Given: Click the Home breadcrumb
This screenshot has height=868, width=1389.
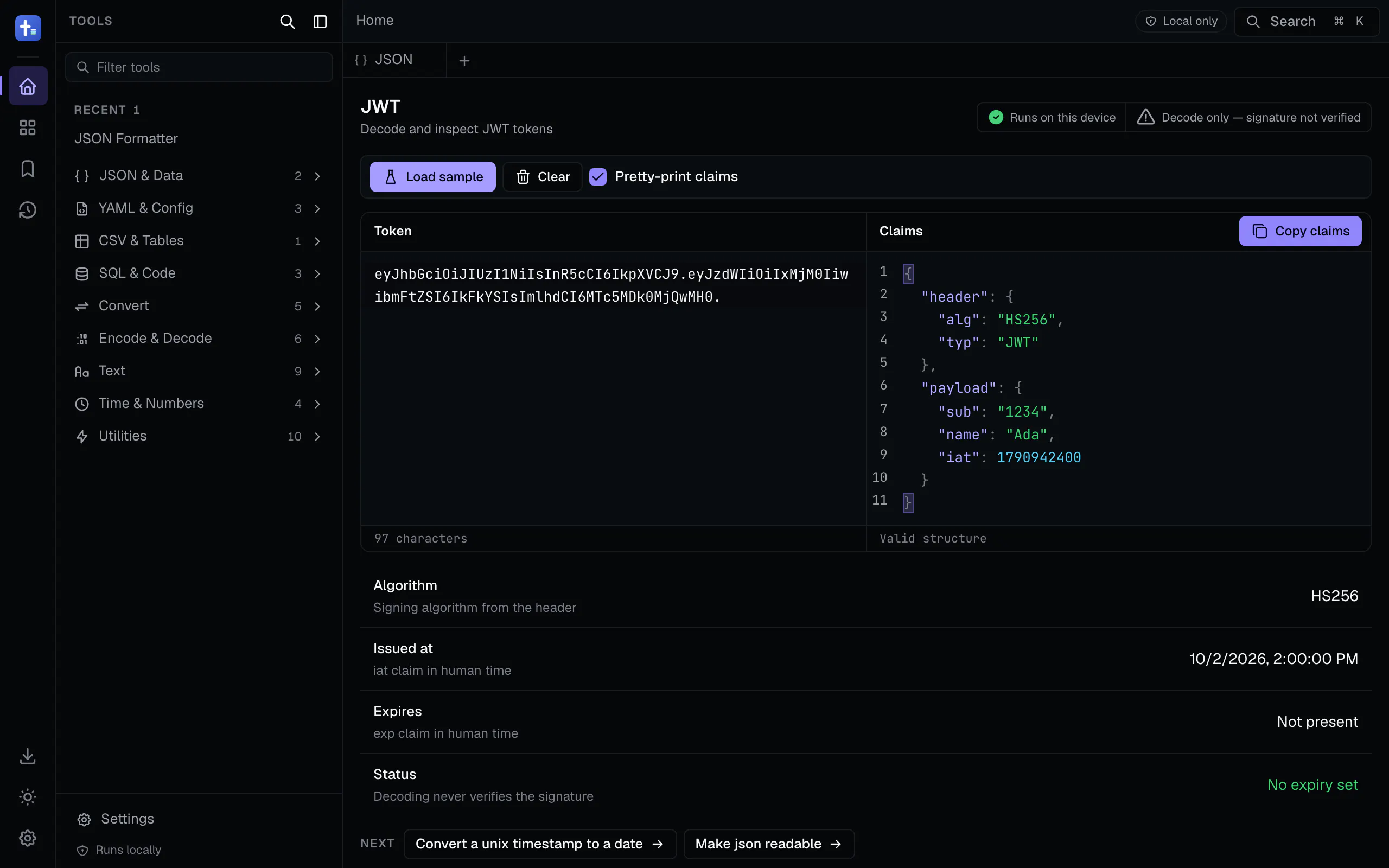Looking at the screenshot, I should (375, 21).
